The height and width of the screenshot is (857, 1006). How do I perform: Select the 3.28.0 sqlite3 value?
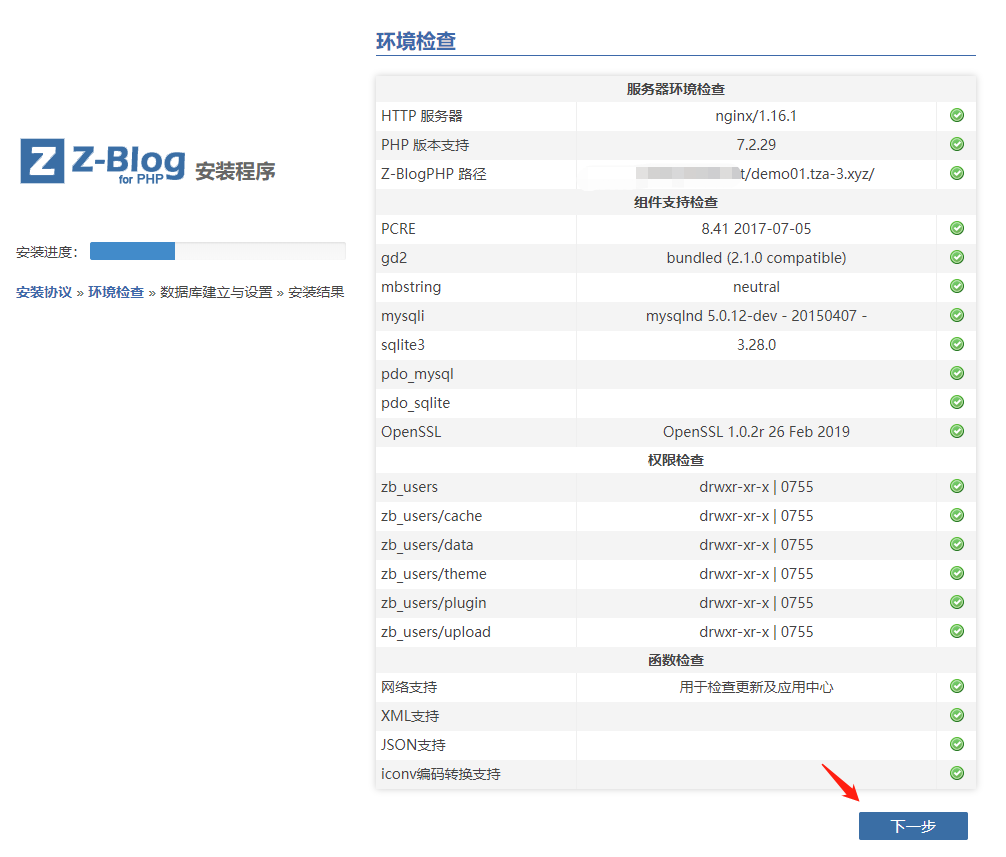pos(756,345)
